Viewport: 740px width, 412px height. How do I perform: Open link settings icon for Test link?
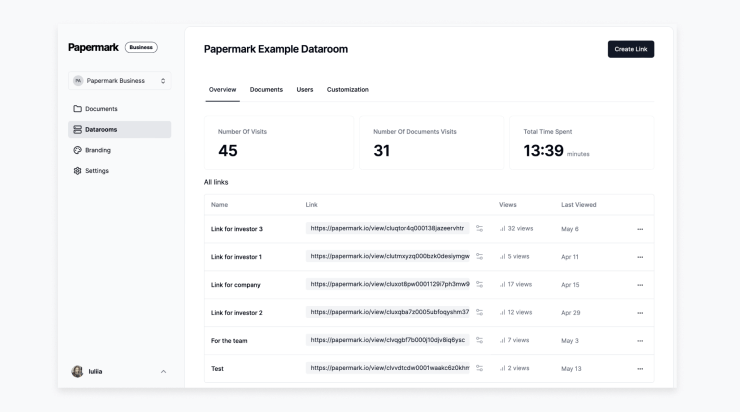point(479,368)
